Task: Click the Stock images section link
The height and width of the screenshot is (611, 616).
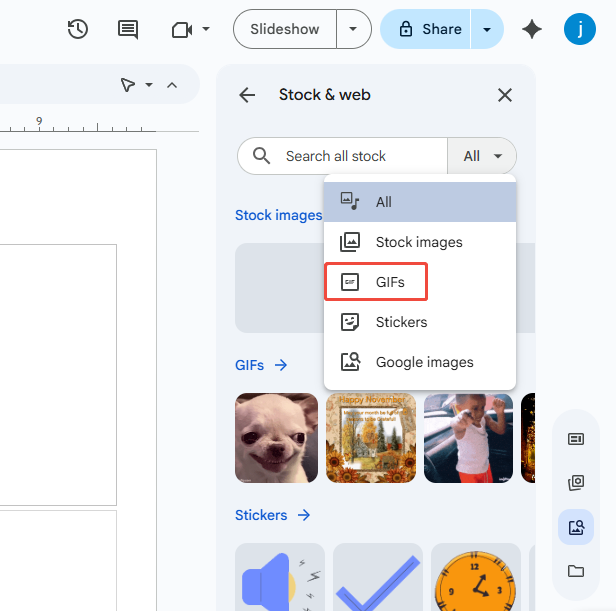Action: (x=279, y=215)
